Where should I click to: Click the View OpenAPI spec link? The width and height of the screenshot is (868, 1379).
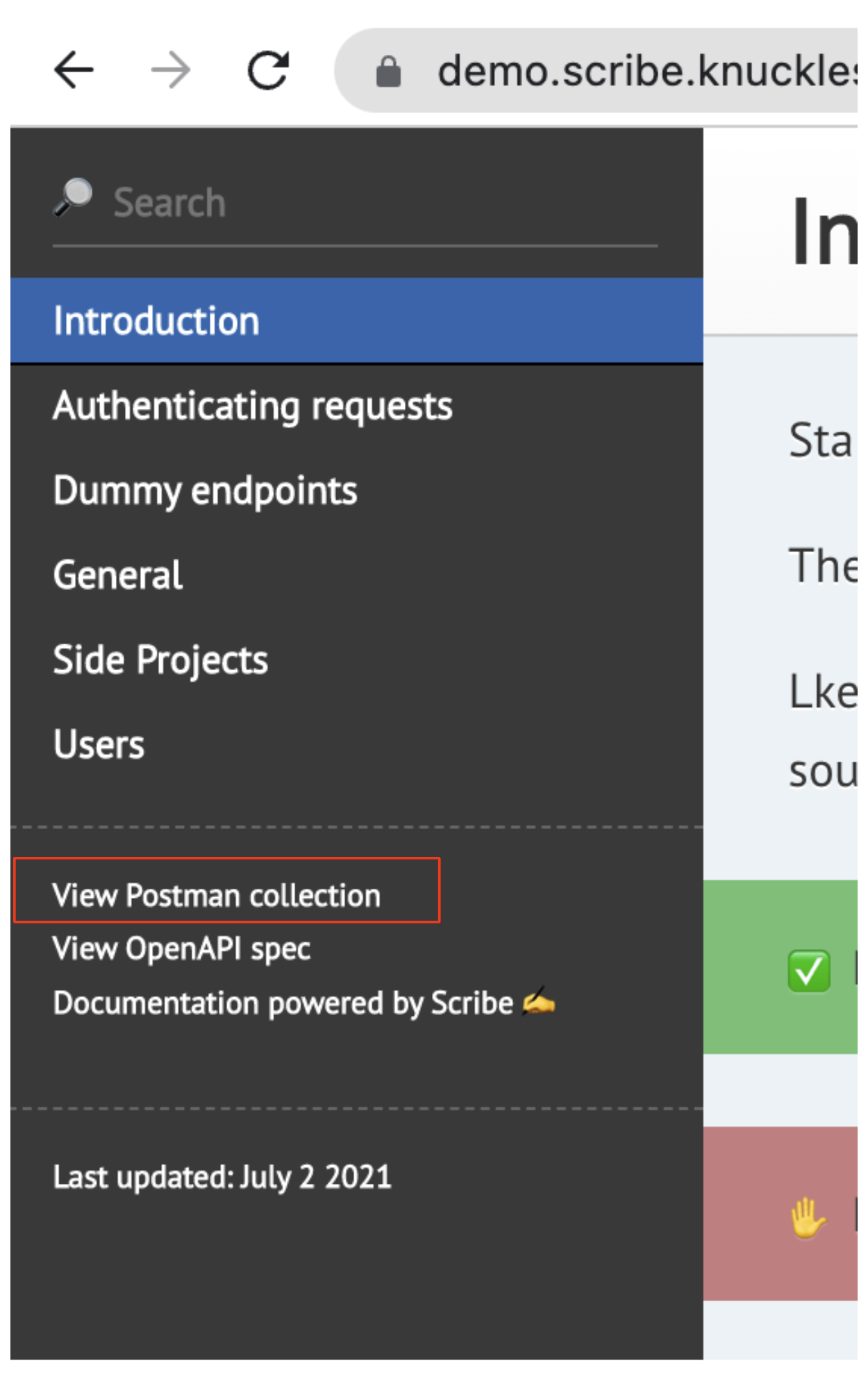(182, 948)
